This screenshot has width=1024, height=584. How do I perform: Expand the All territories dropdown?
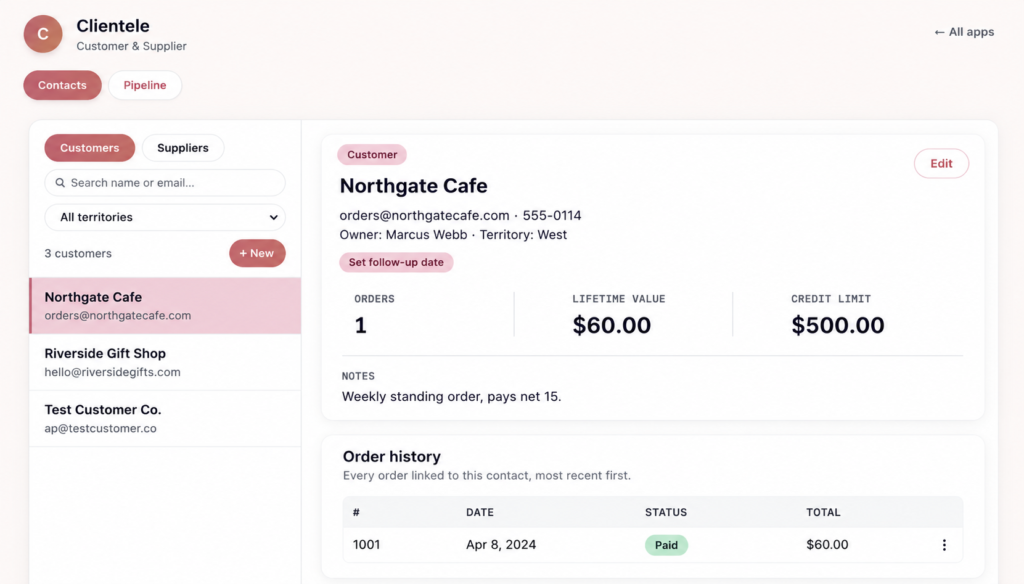click(165, 217)
